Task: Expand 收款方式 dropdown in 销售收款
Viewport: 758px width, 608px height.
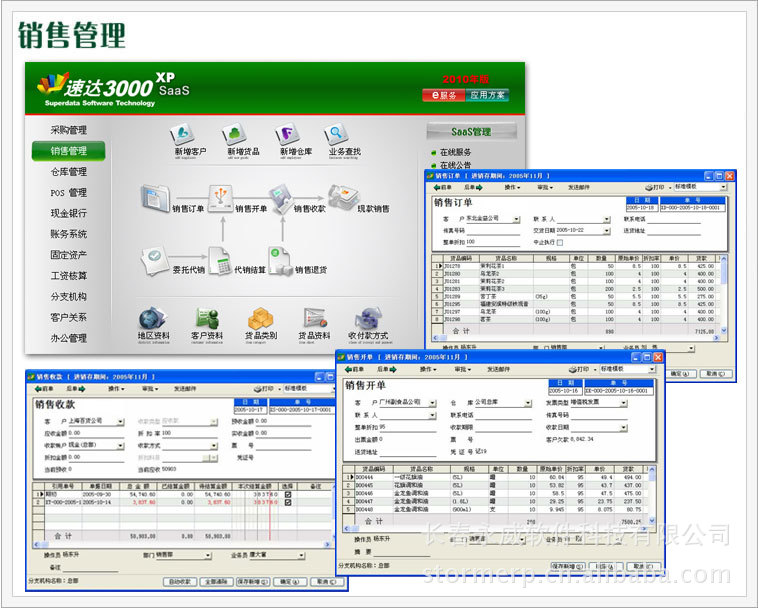Action: [214, 446]
